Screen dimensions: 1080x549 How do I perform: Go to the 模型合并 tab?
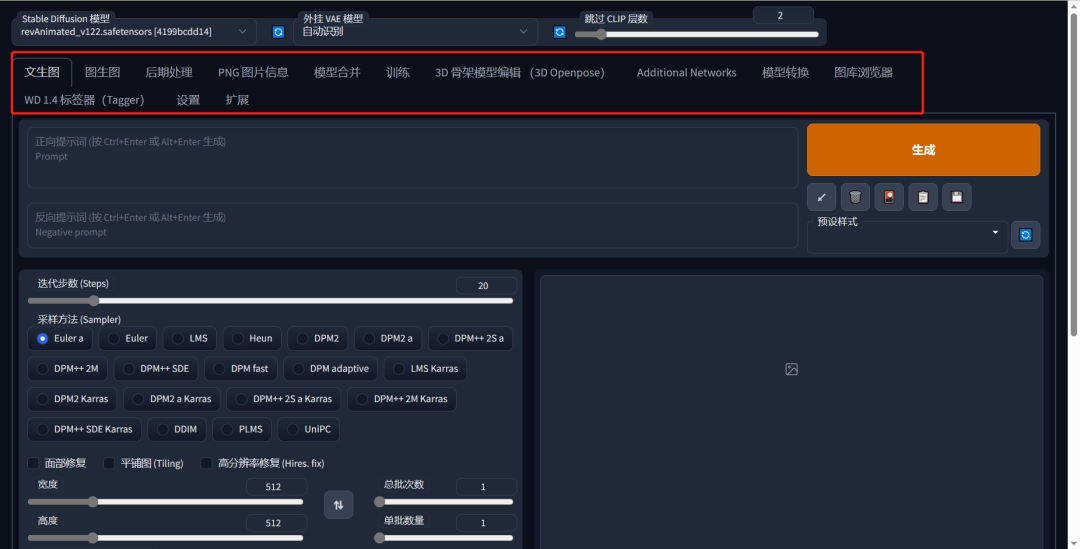click(x=337, y=72)
